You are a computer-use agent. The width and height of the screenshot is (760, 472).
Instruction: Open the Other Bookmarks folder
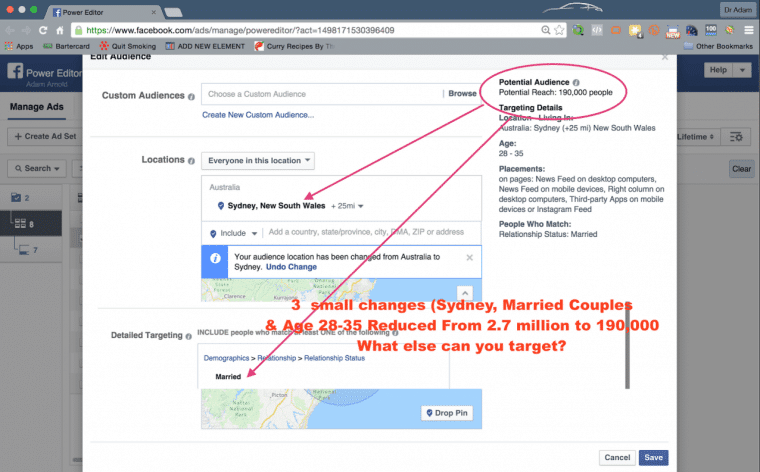click(x=718, y=46)
